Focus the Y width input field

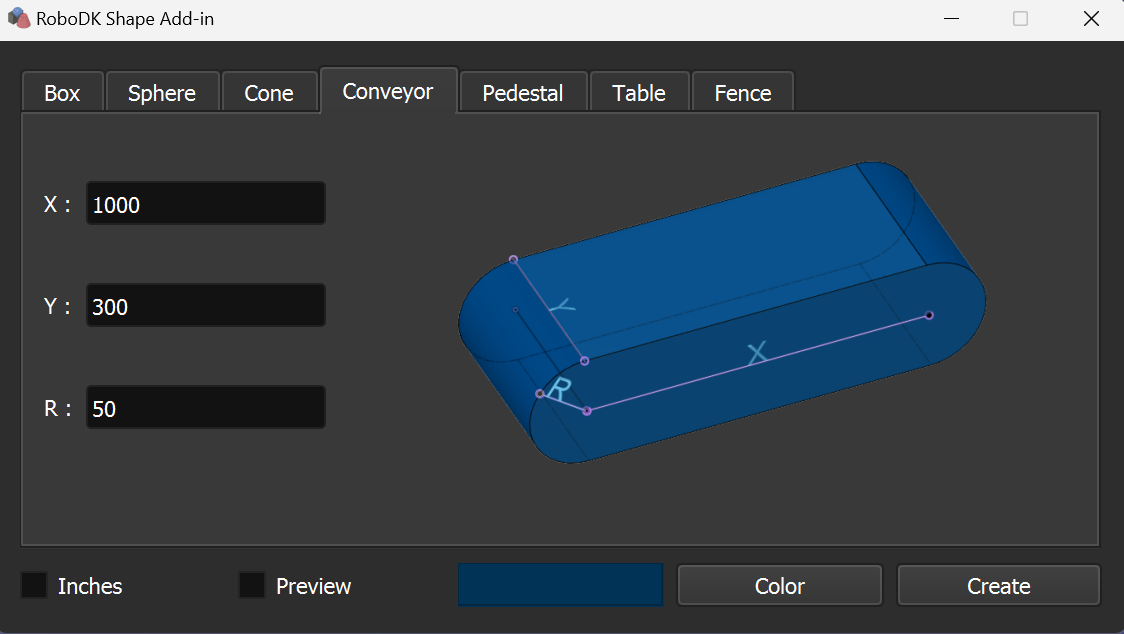tap(205, 306)
